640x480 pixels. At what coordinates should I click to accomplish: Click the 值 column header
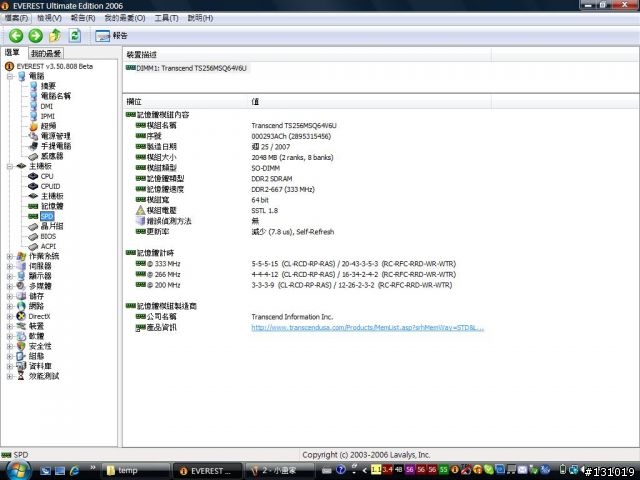[256, 102]
